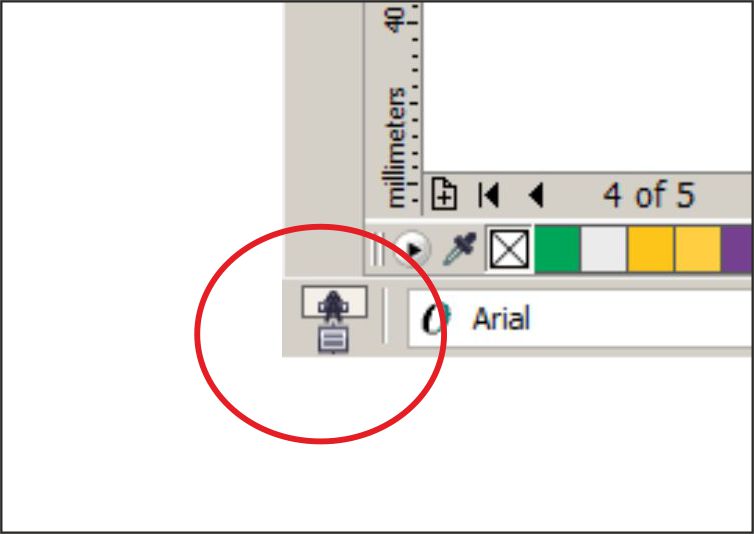The height and width of the screenshot is (534, 754).
Task: Open the Arial font name box
Action: click(x=579, y=318)
